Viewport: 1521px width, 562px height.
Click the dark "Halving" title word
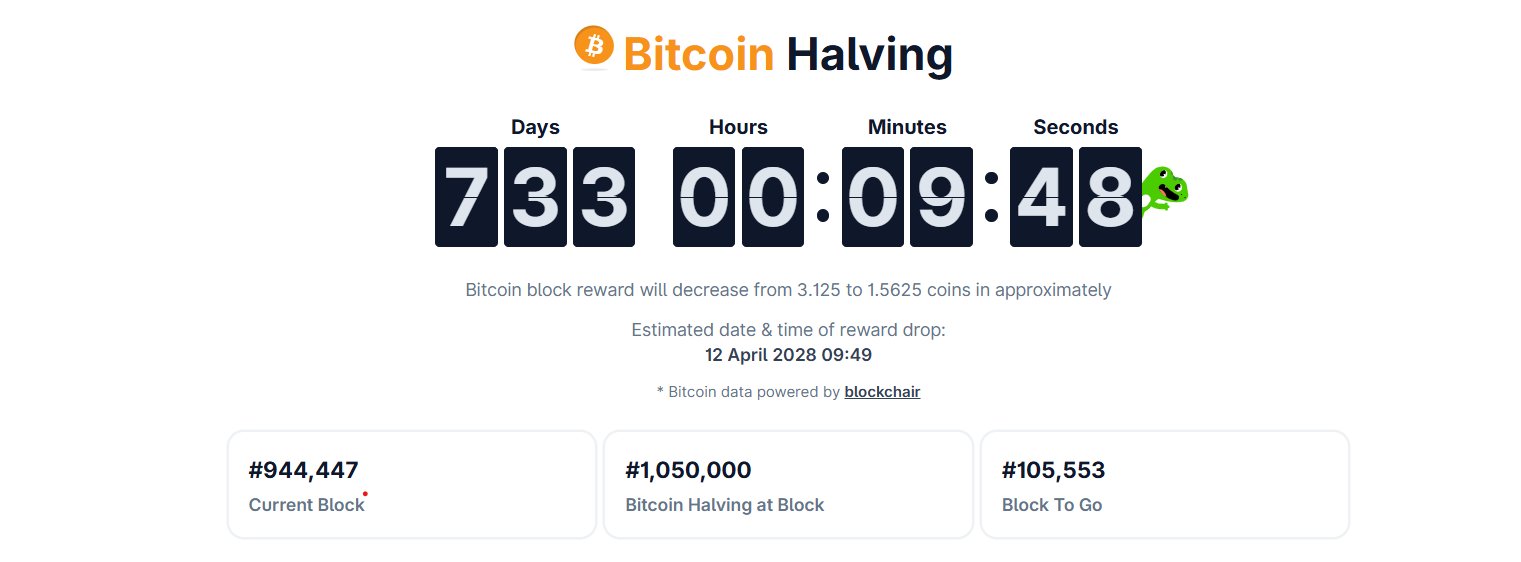coord(868,55)
